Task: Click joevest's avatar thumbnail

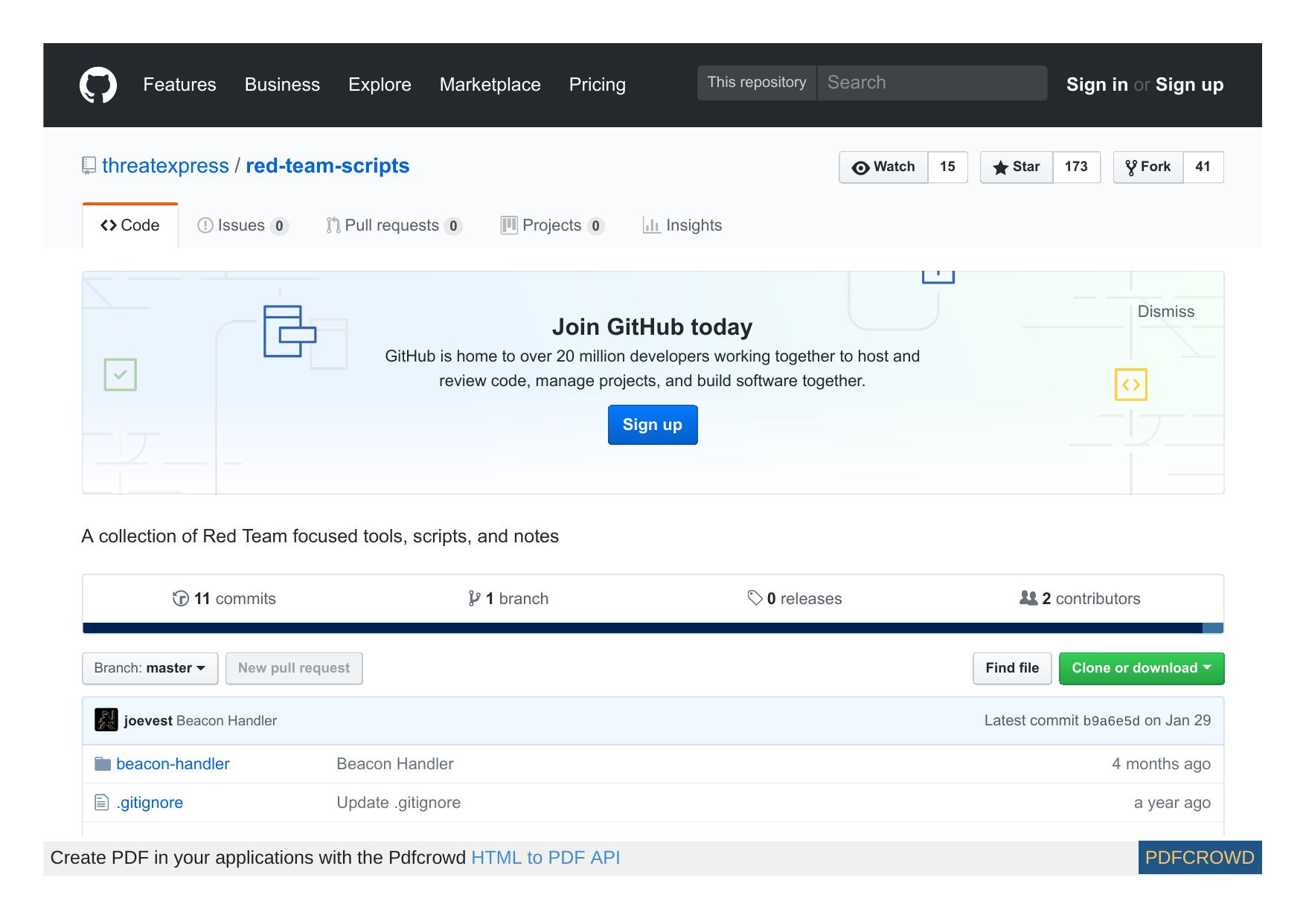Action: coord(105,719)
